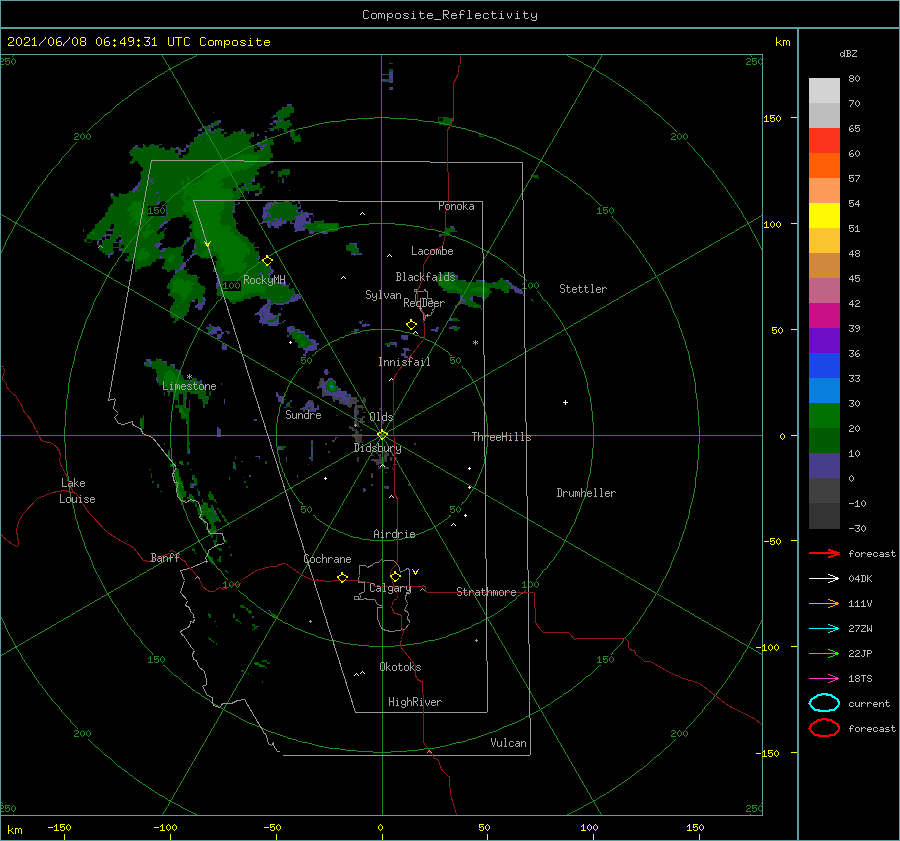Click the Banff label

coord(165,557)
